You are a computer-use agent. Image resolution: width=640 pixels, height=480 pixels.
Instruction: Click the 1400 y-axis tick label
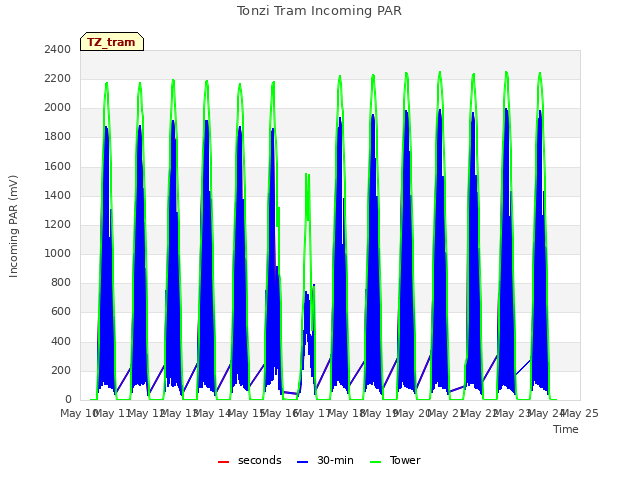point(58,195)
